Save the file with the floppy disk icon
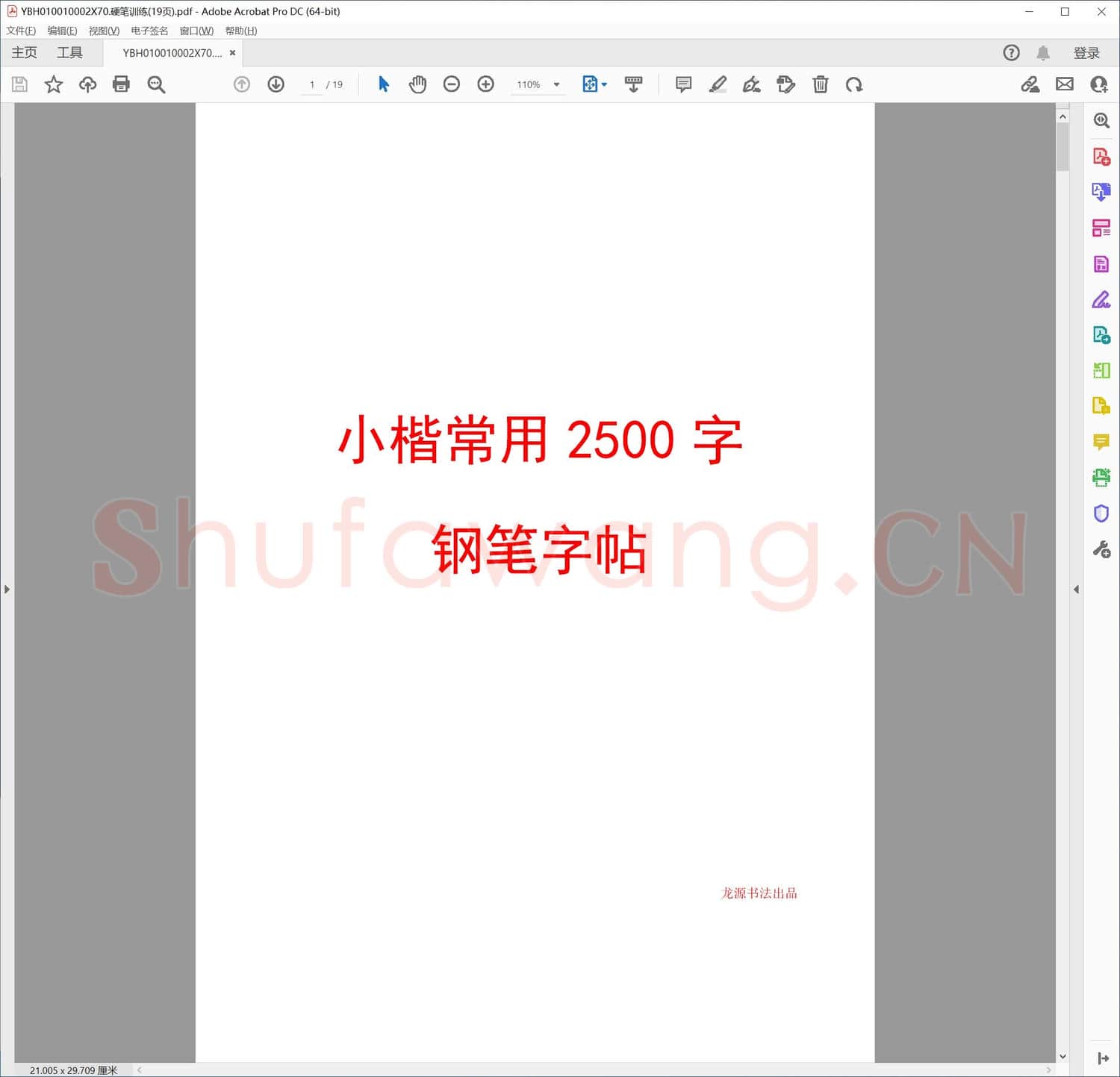The image size is (1120, 1077). click(x=19, y=84)
